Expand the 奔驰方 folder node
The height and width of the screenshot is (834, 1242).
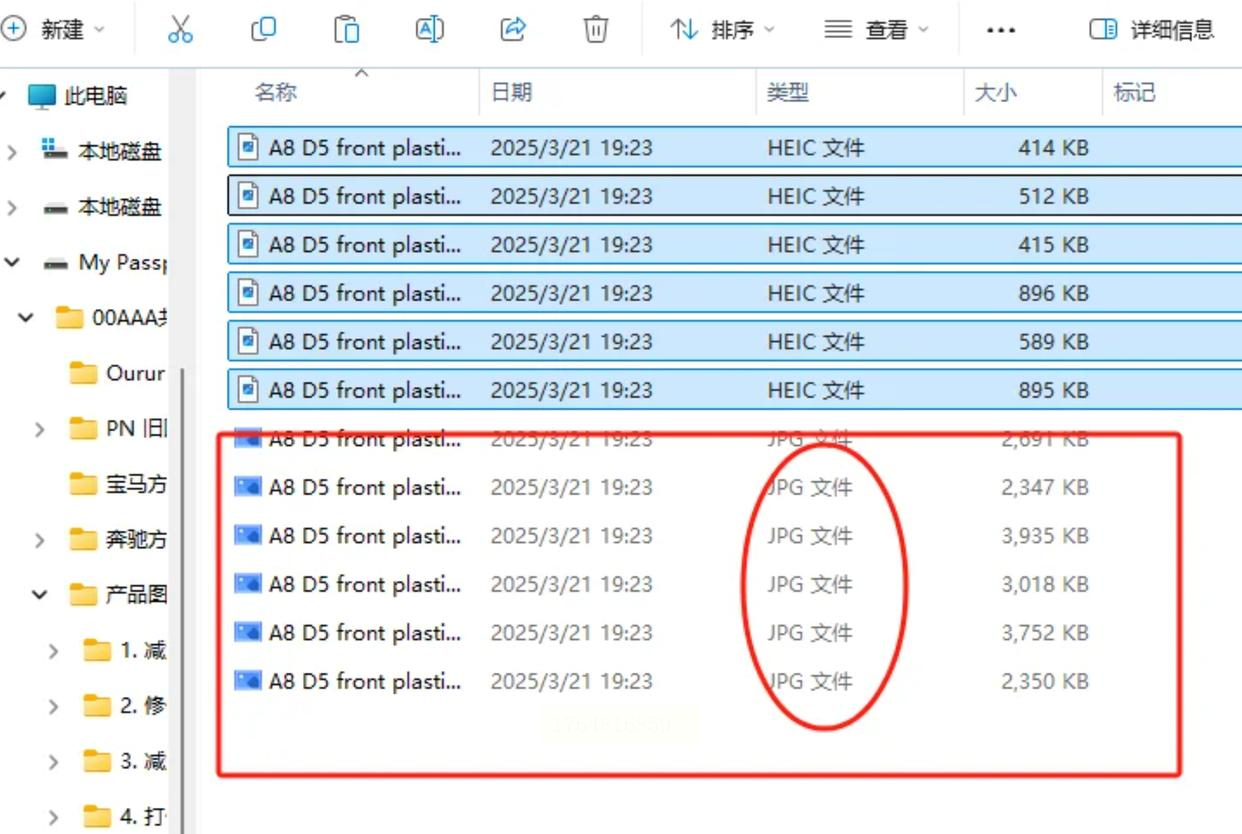tap(40, 541)
